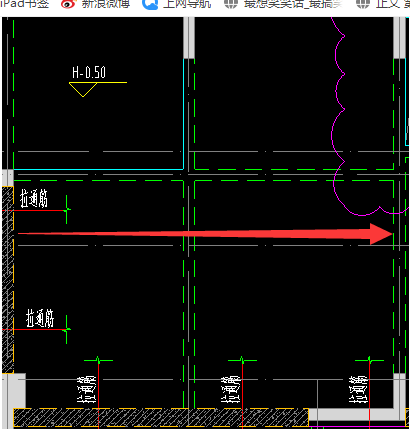Click the red Weibo eye logo icon
Image resolution: width=410 pixels, height=429 pixels.
68,3
